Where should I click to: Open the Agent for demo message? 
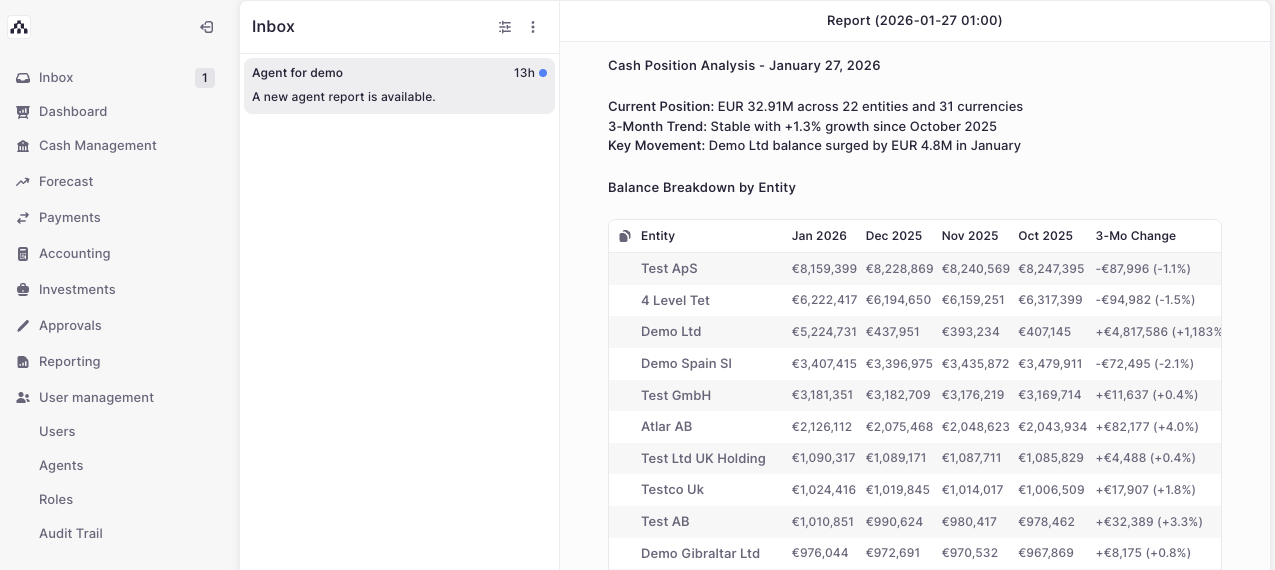coord(398,85)
